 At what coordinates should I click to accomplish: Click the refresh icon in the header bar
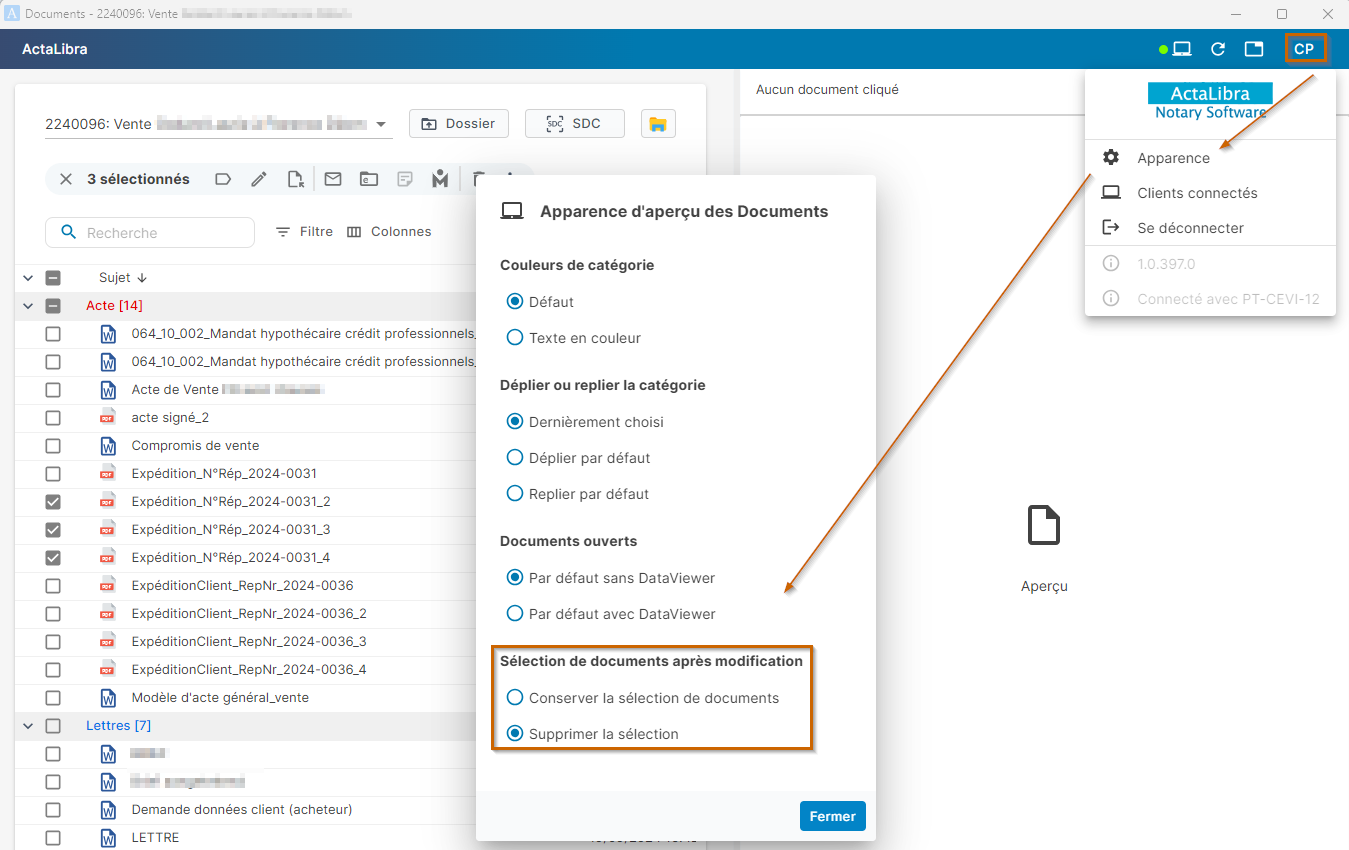point(1217,49)
